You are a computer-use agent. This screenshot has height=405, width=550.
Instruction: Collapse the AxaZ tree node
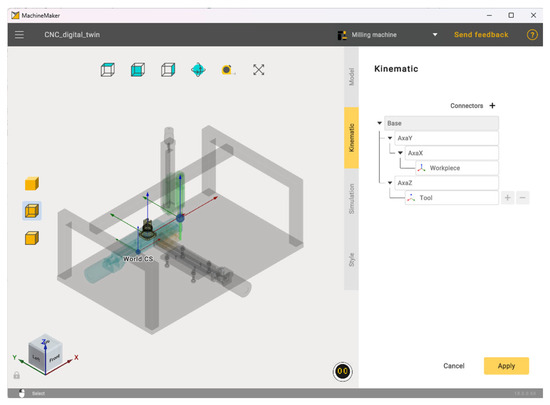point(390,183)
